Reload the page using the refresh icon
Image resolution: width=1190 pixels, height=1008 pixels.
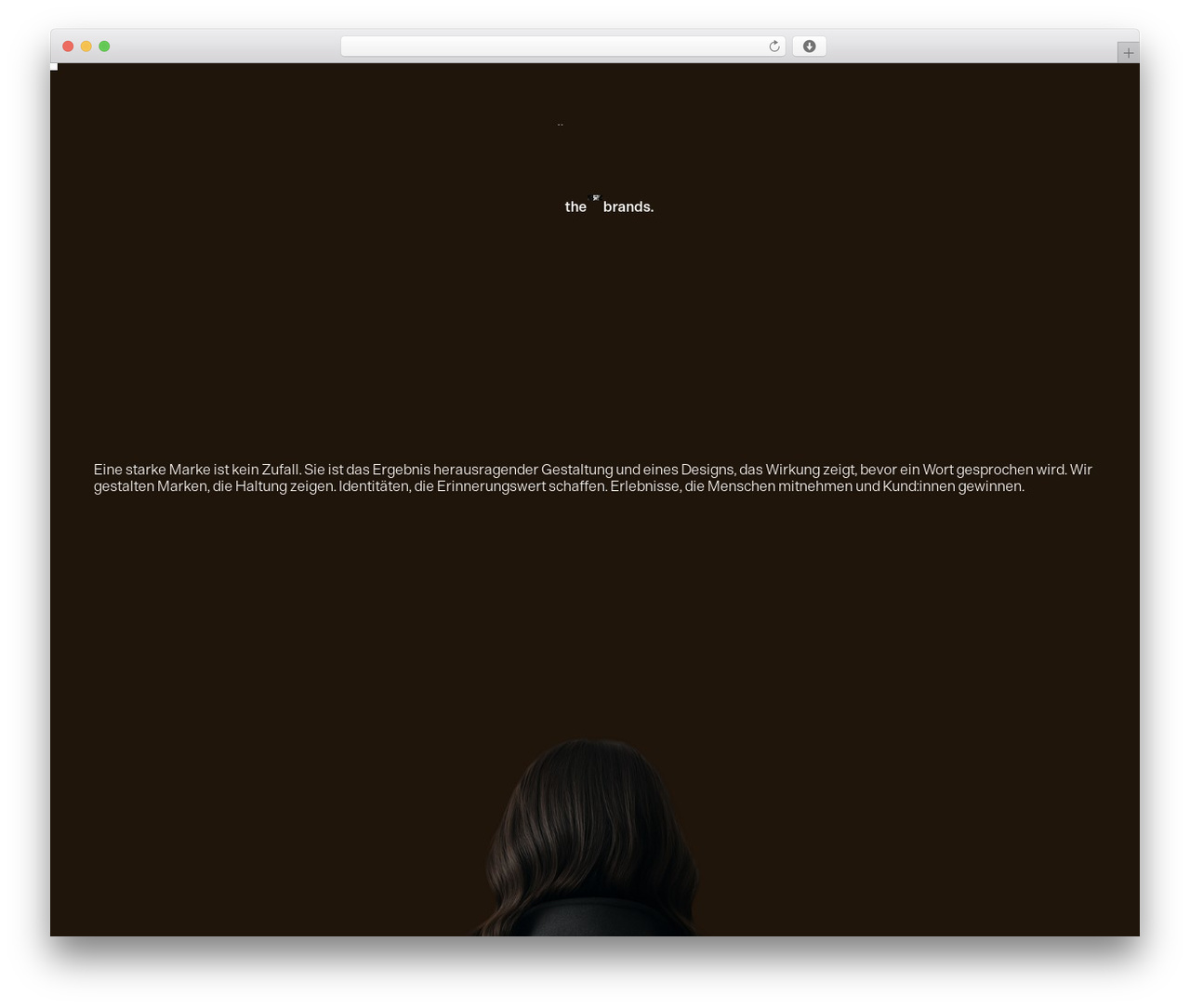[x=773, y=46]
